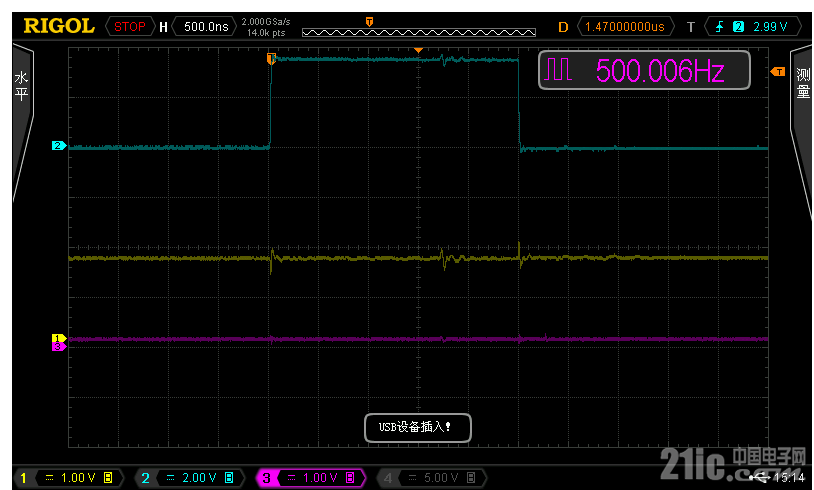
Task: Click the RIGOL logo
Action: 59,26
